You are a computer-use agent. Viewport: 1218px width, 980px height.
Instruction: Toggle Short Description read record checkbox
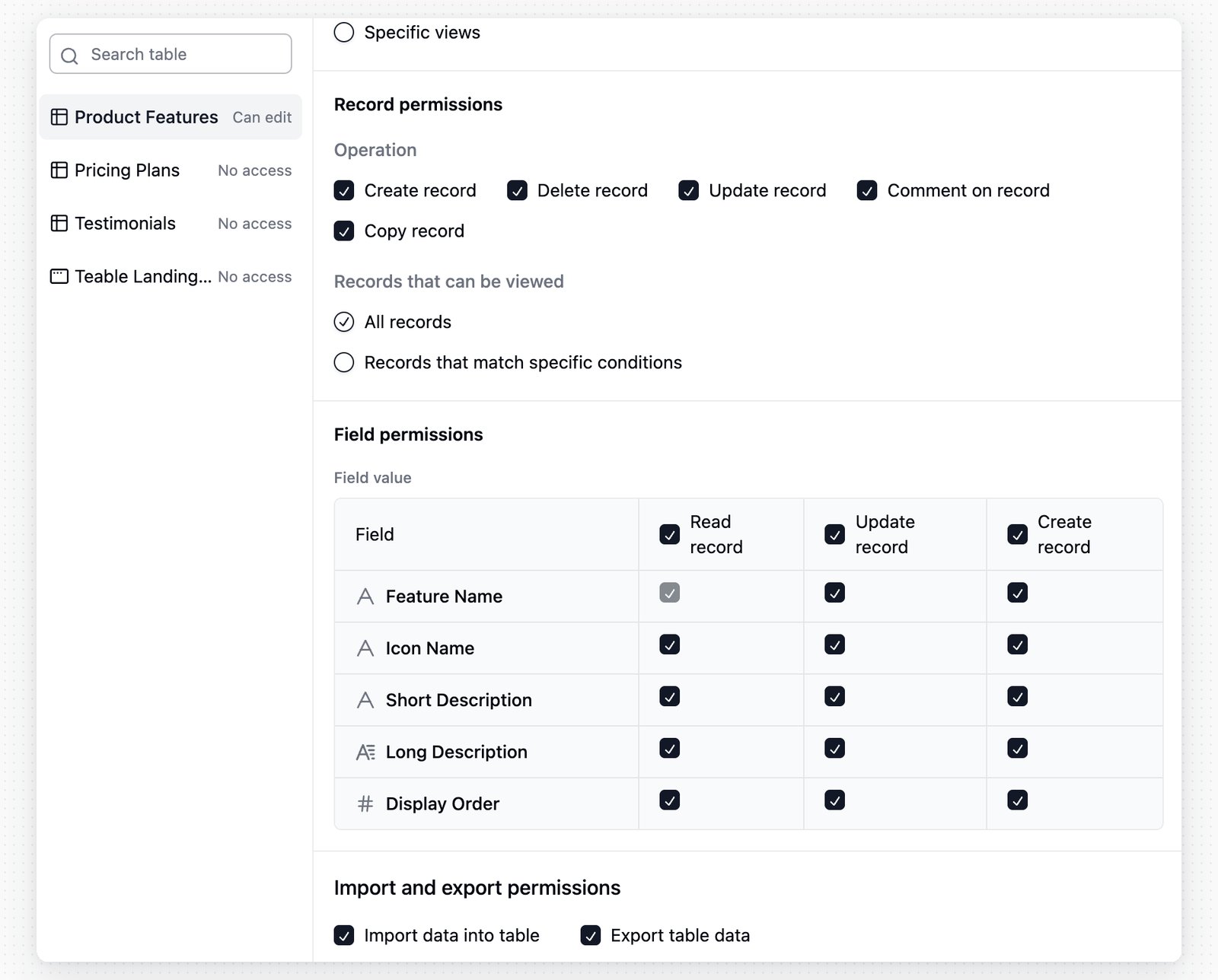pos(670,696)
